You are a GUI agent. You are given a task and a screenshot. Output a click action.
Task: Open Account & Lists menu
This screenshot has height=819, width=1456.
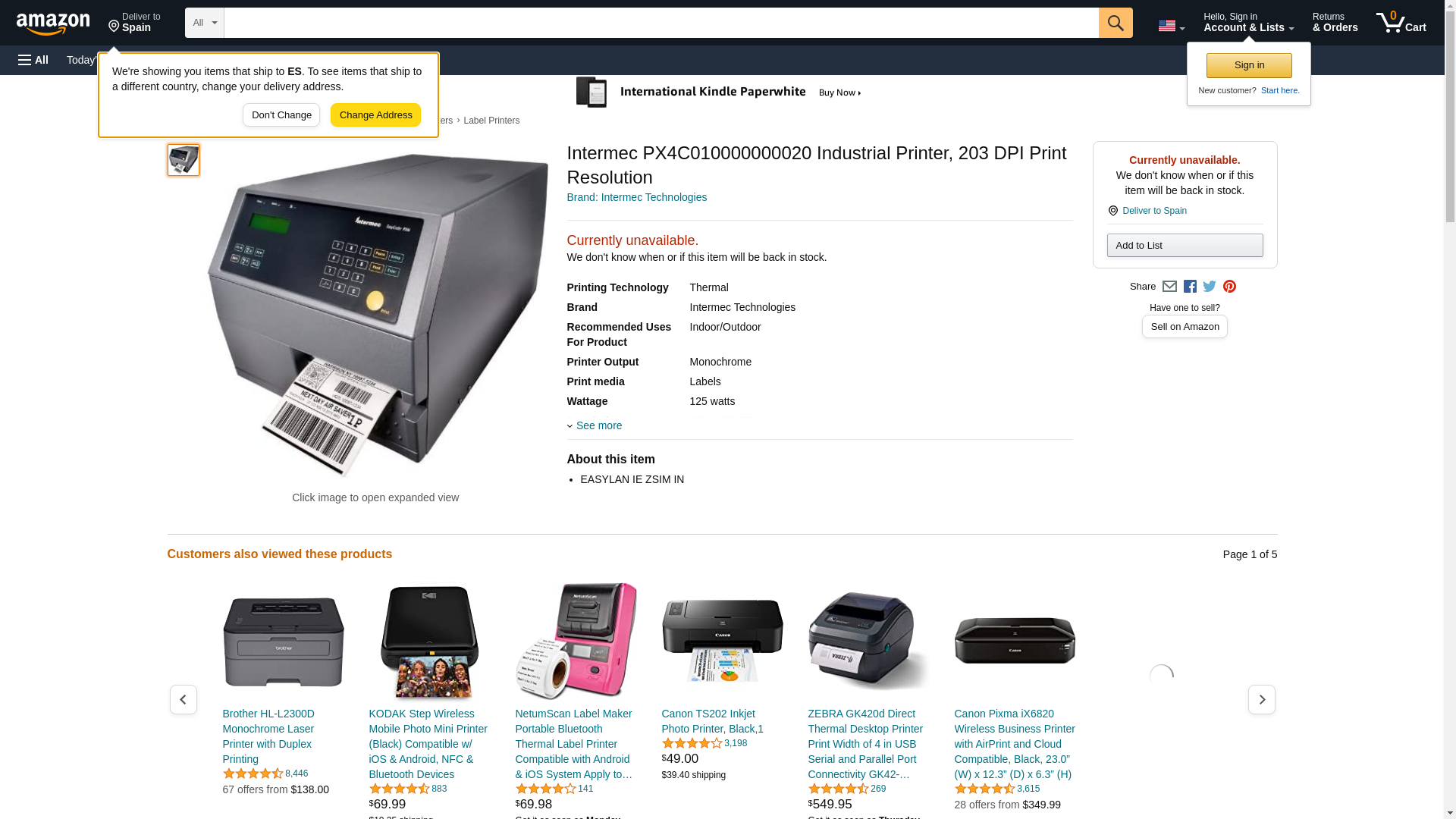coord(1248,23)
